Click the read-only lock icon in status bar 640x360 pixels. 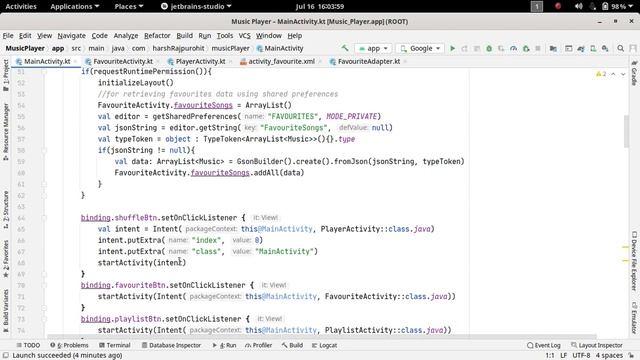click(631, 356)
